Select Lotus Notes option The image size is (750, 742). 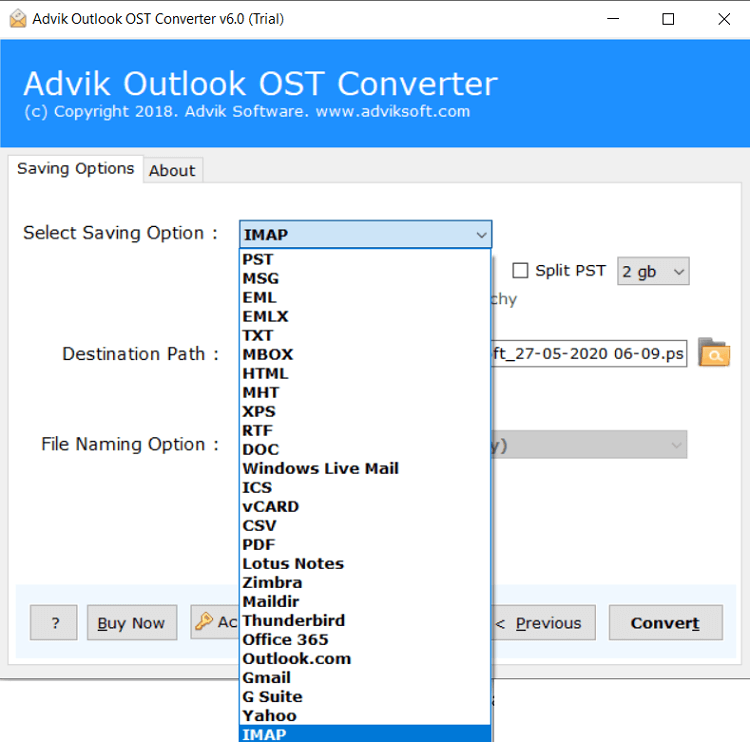click(x=365, y=564)
